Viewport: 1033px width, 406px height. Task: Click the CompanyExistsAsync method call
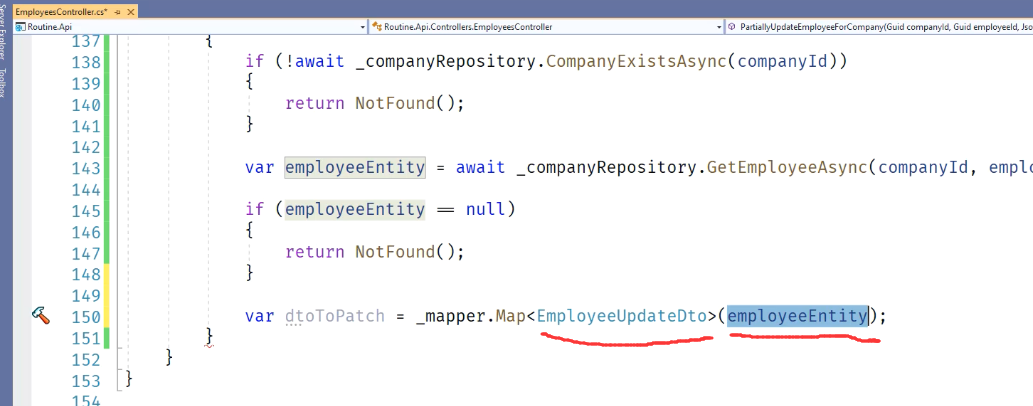click(x=637, y=61)
